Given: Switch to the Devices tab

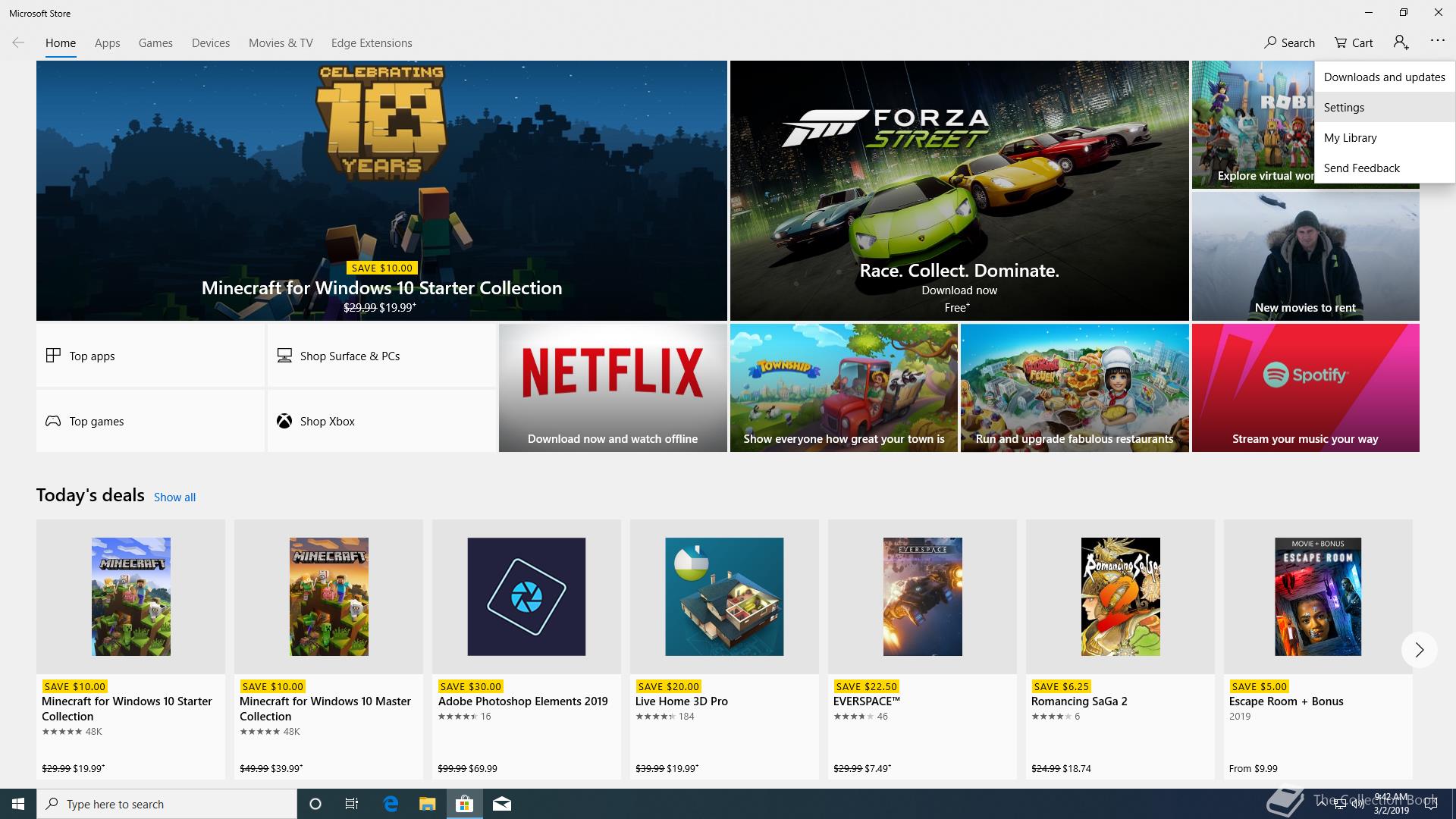Looking at the screenshot, I should tap(211, 43).
